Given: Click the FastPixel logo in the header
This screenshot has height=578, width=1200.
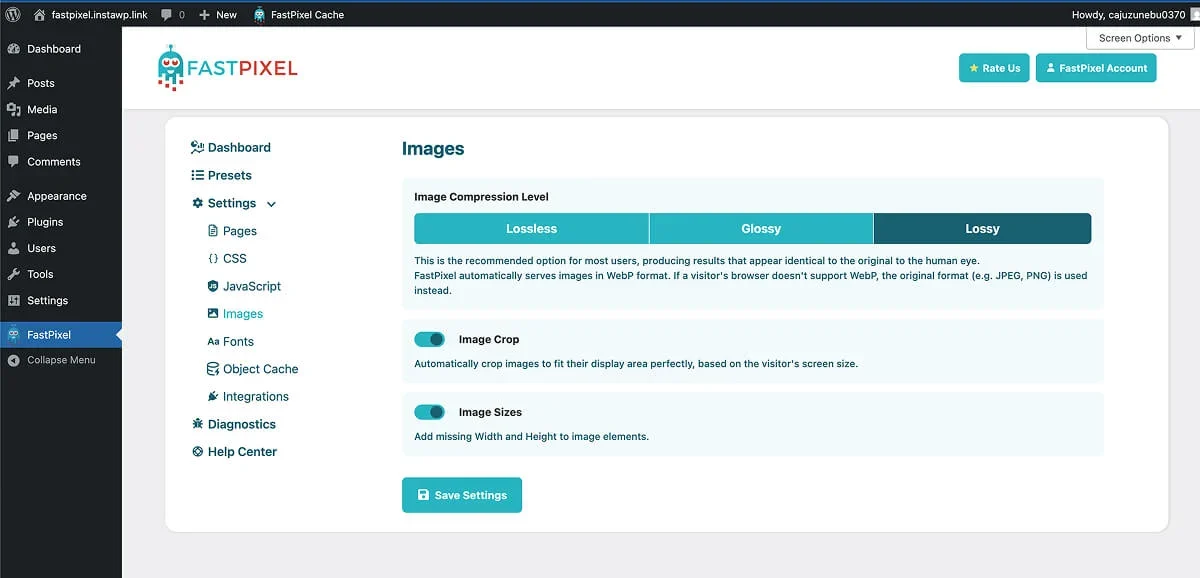Looking at the screenshot, I should (x=227, y=68).
